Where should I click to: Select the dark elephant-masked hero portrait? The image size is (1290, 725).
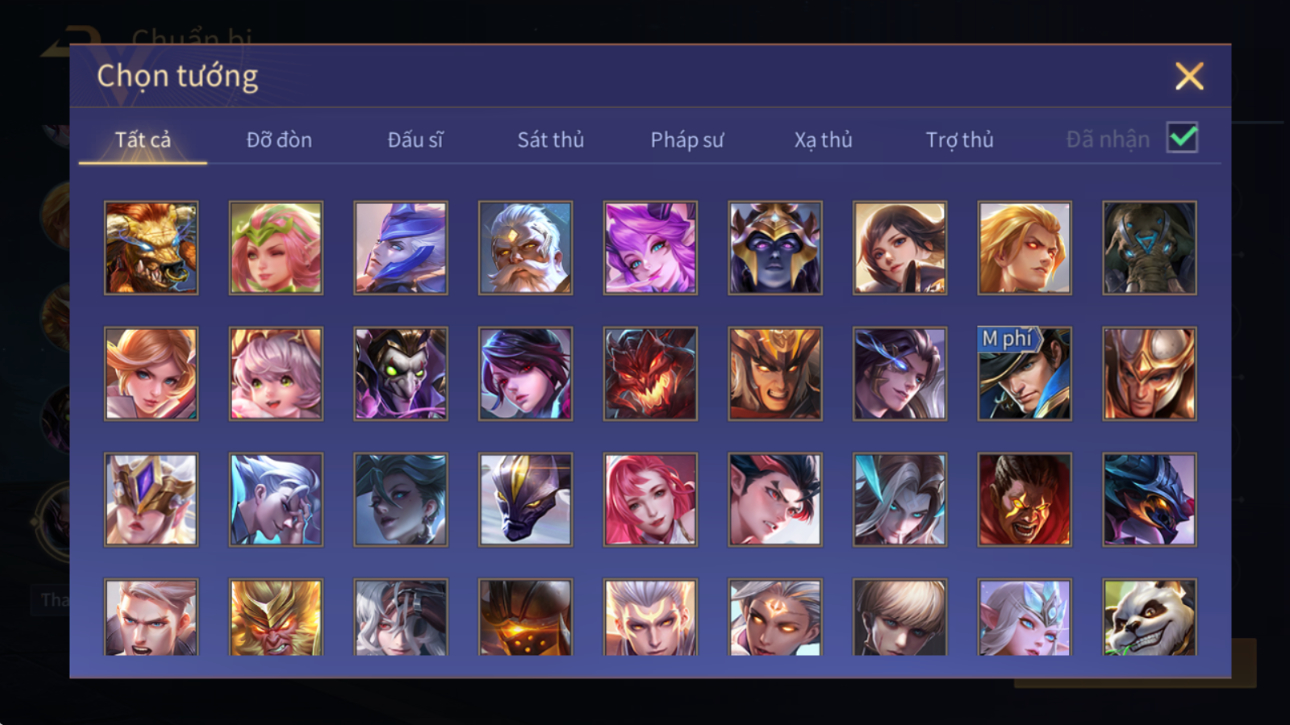point(1149,248)
